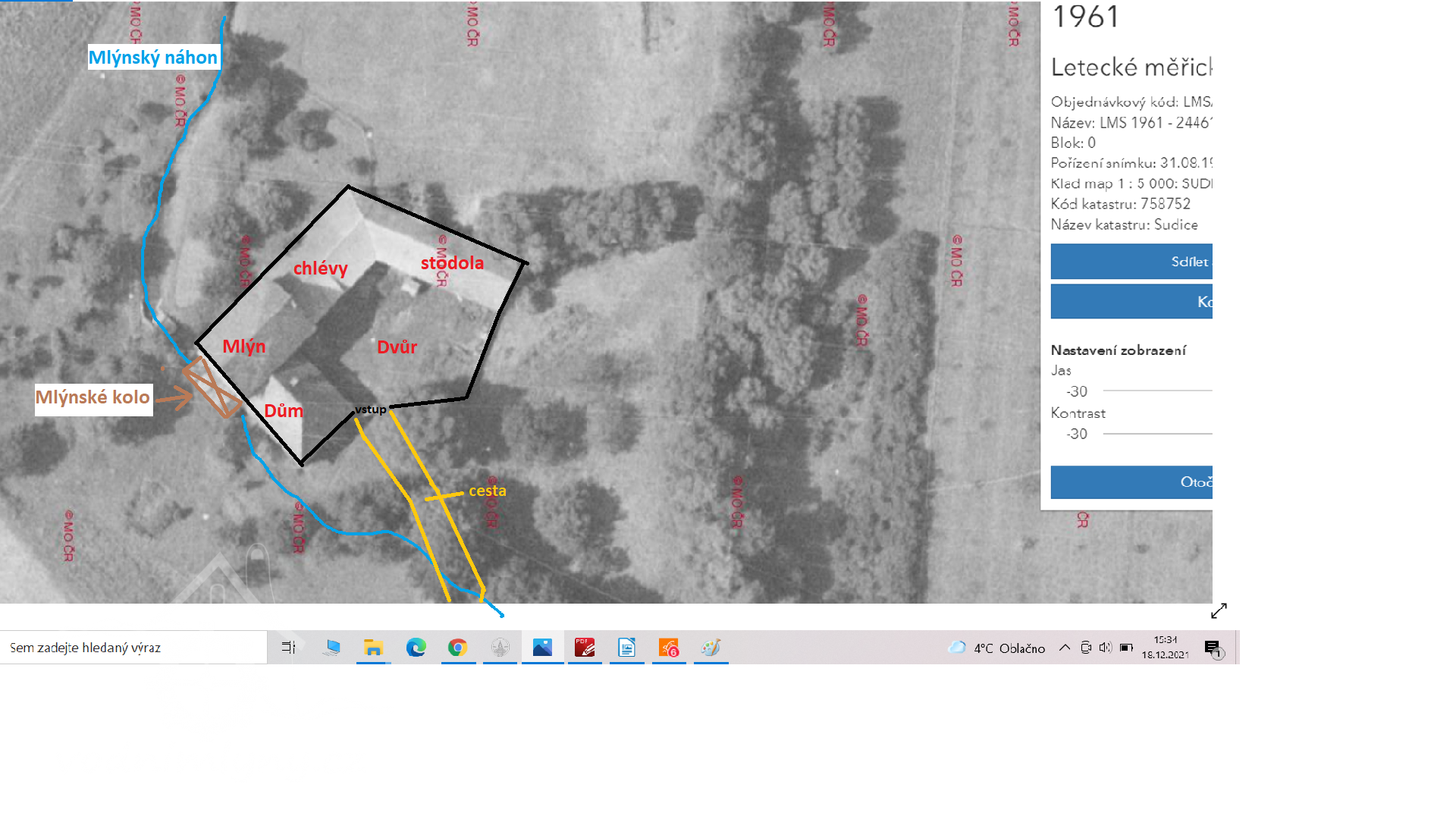Click the speaker volume tray icon
The width and height of the screenshot is (1456, 819).
[1105, 648]
